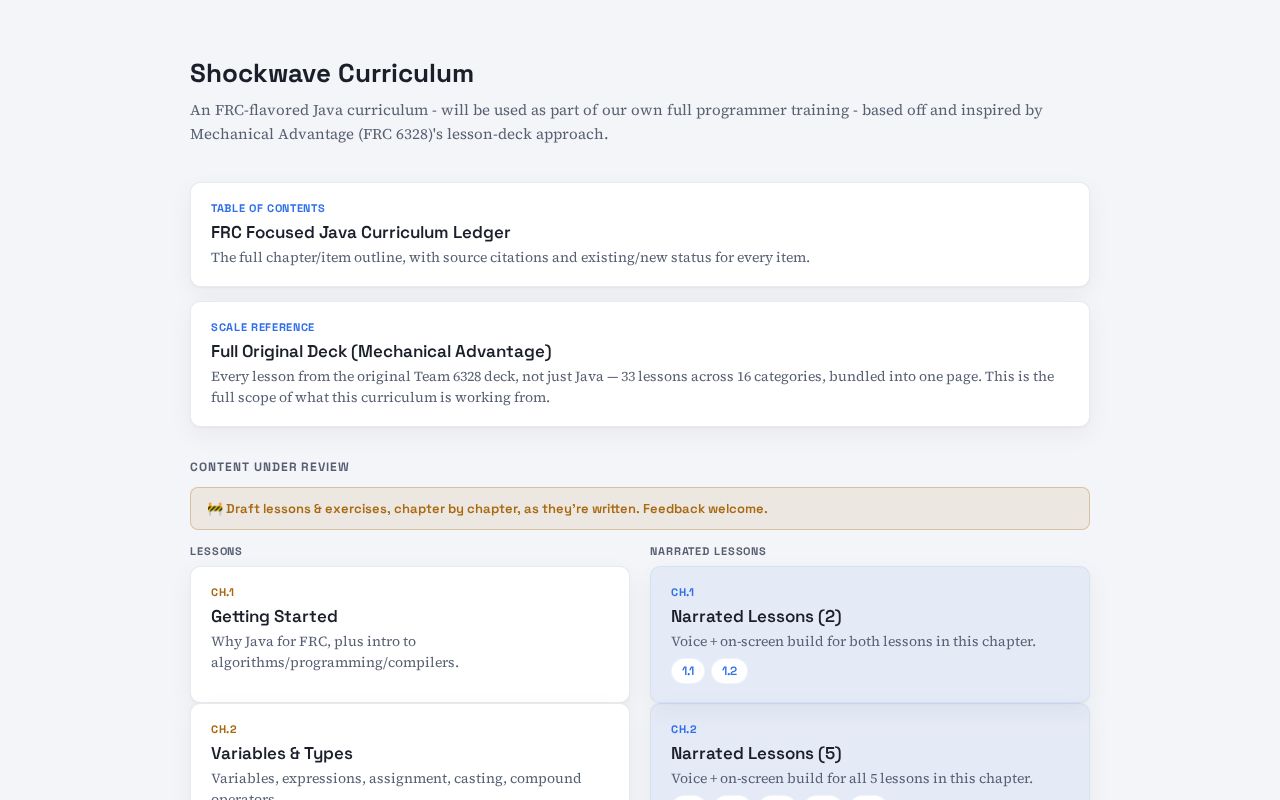
Task: Click the Shockwave Curriculum heading
Action: (x=332, y=73)
